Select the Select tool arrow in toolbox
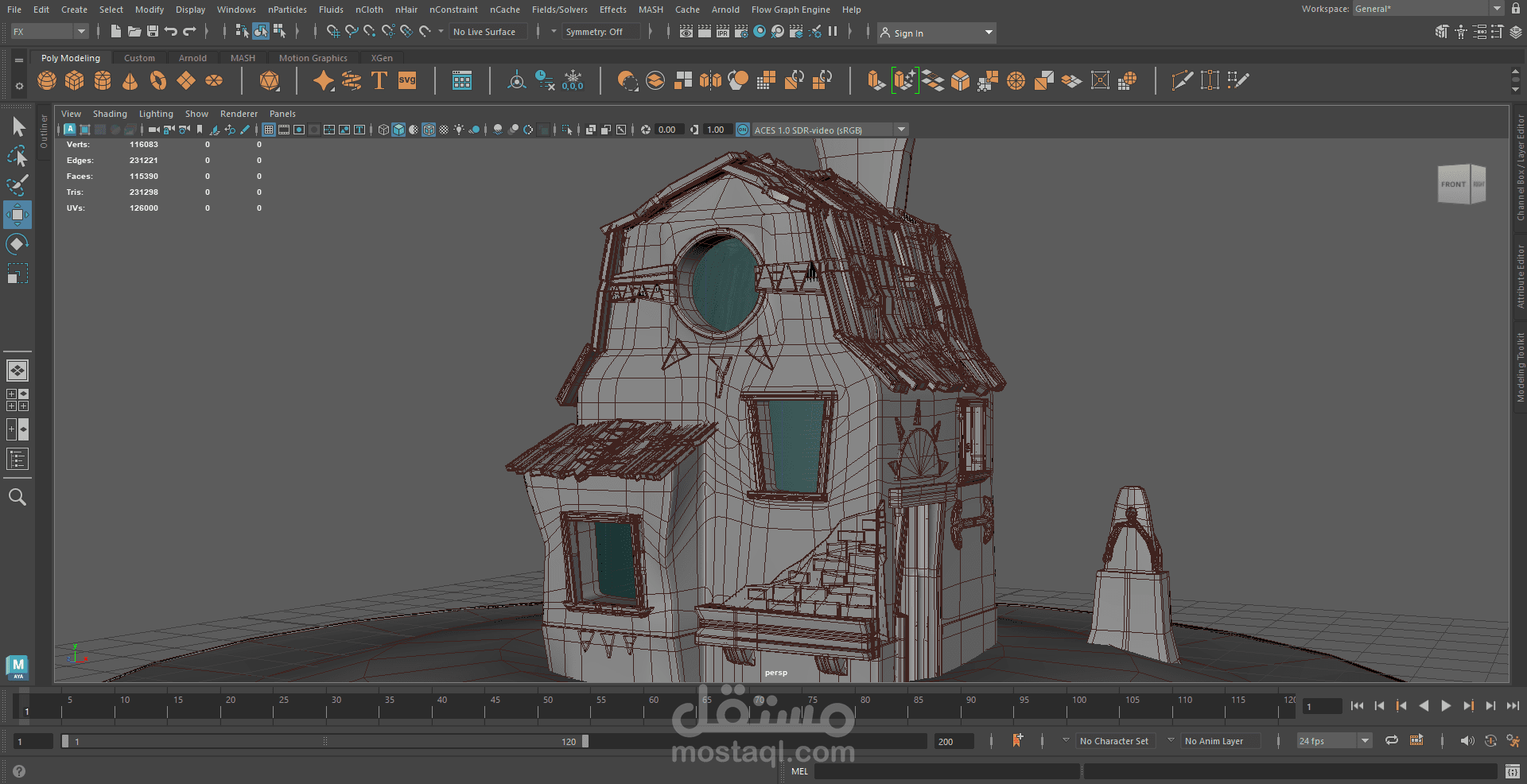Screen dimensions: 1527x784 17,126
